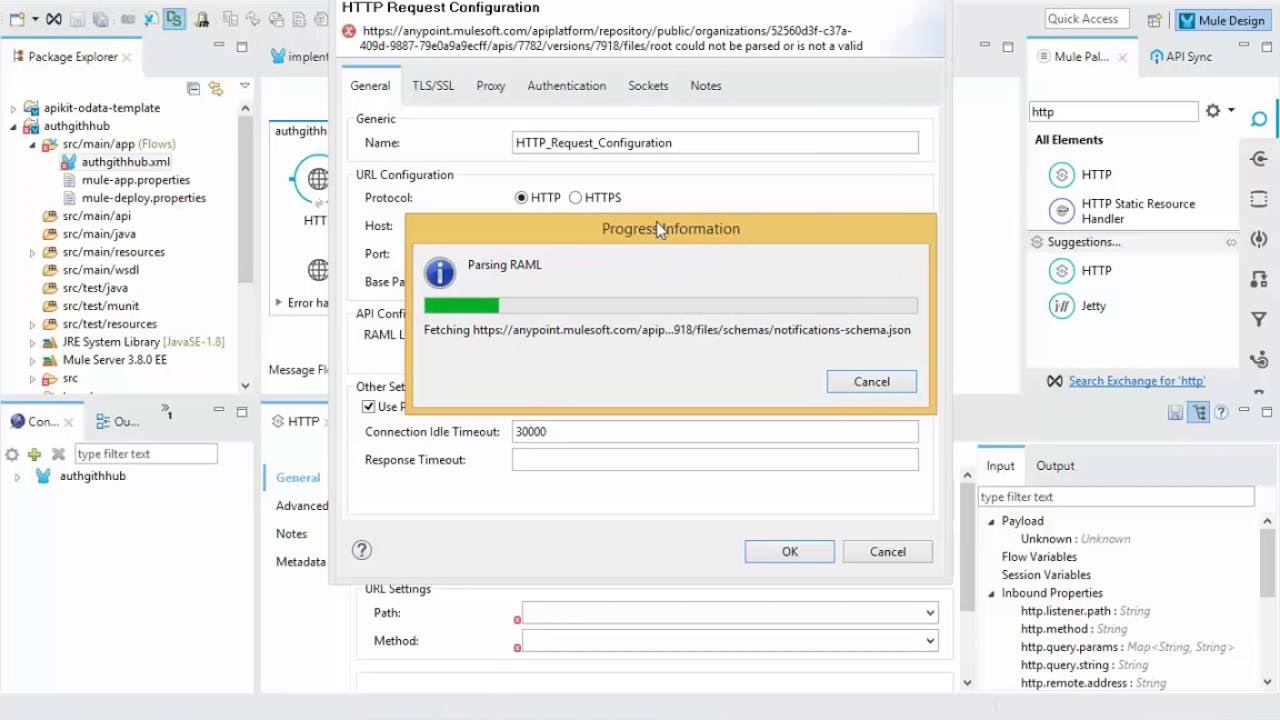Click the Response Timeout field
The image size is (1280, 720).
(x=715, y=460)
